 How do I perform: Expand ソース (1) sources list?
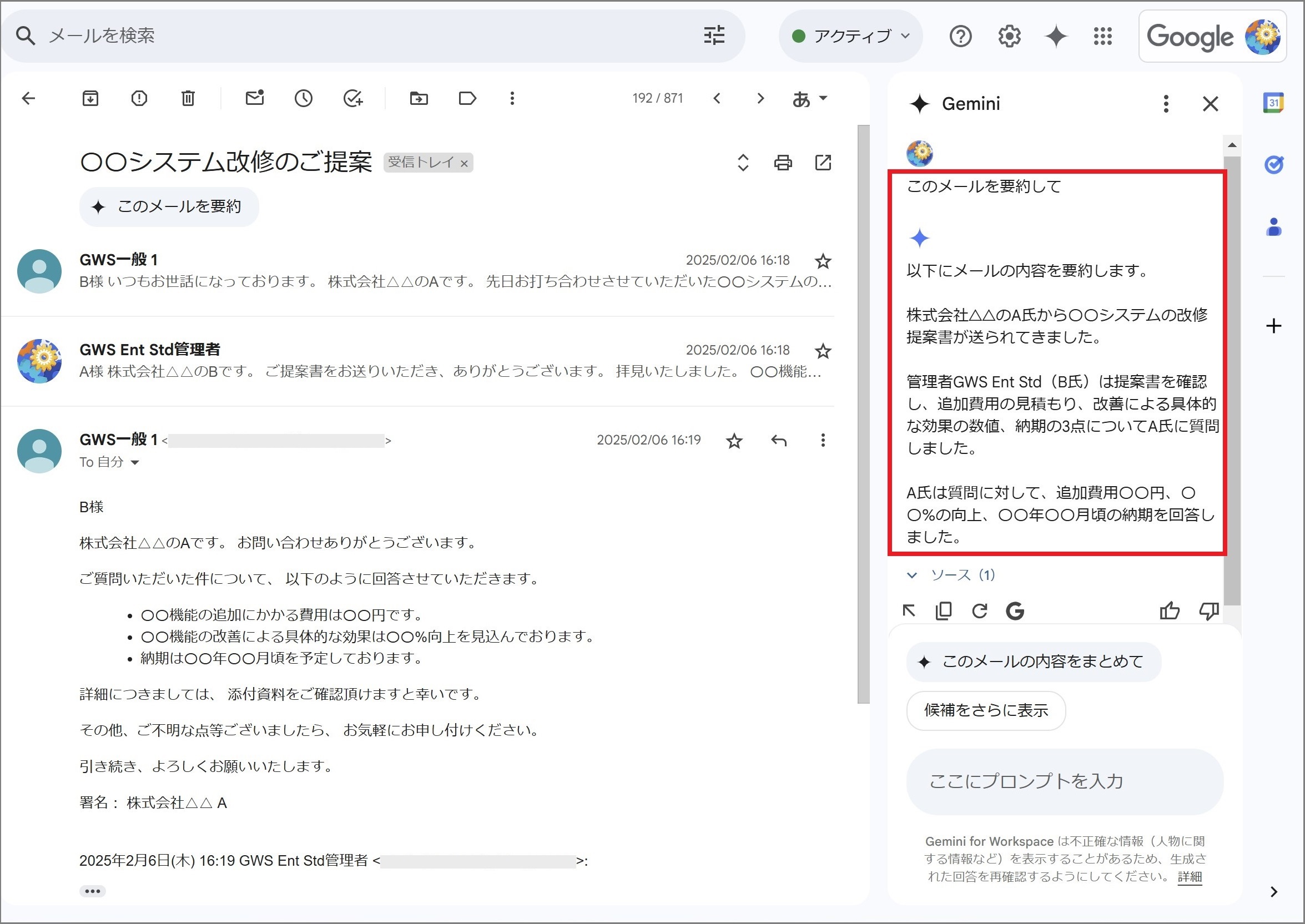tap(950, 575)
